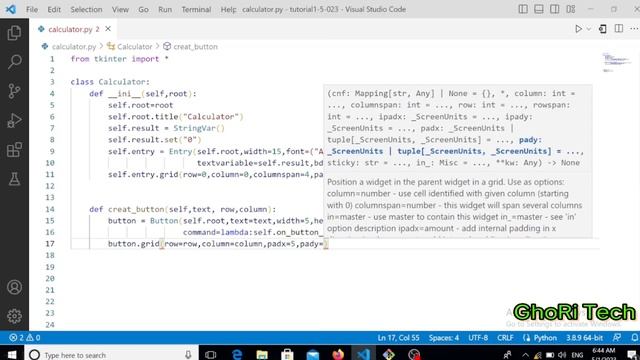Click the microphone icon in taskbar search
640x360 pixels.
(x=188, y=354)
